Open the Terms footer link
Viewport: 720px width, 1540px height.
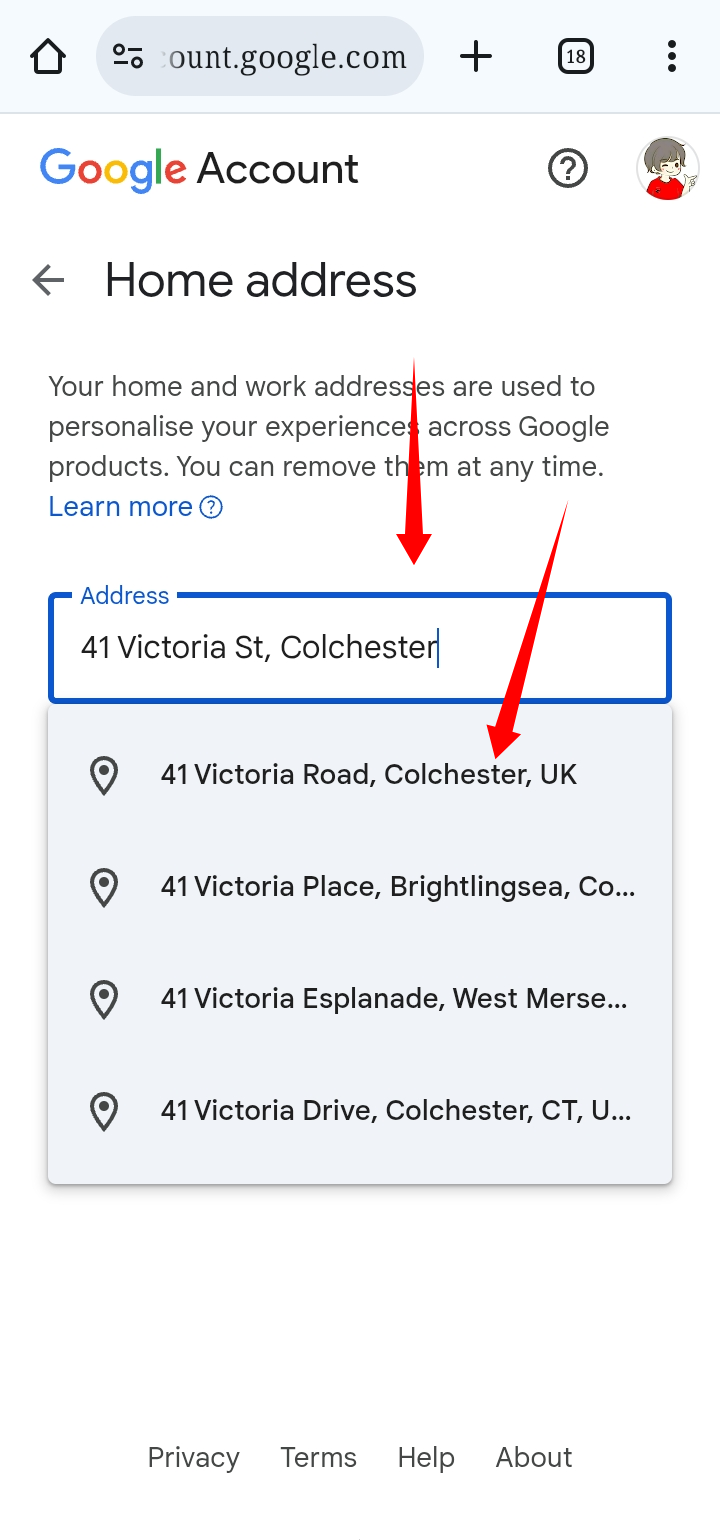coord(318,1458)
